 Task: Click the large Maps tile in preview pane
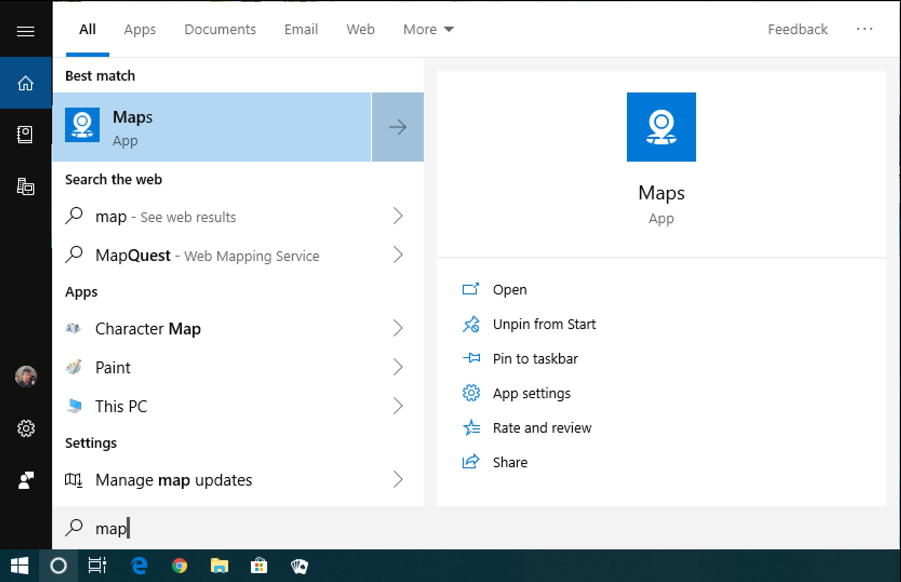[661, 127]
